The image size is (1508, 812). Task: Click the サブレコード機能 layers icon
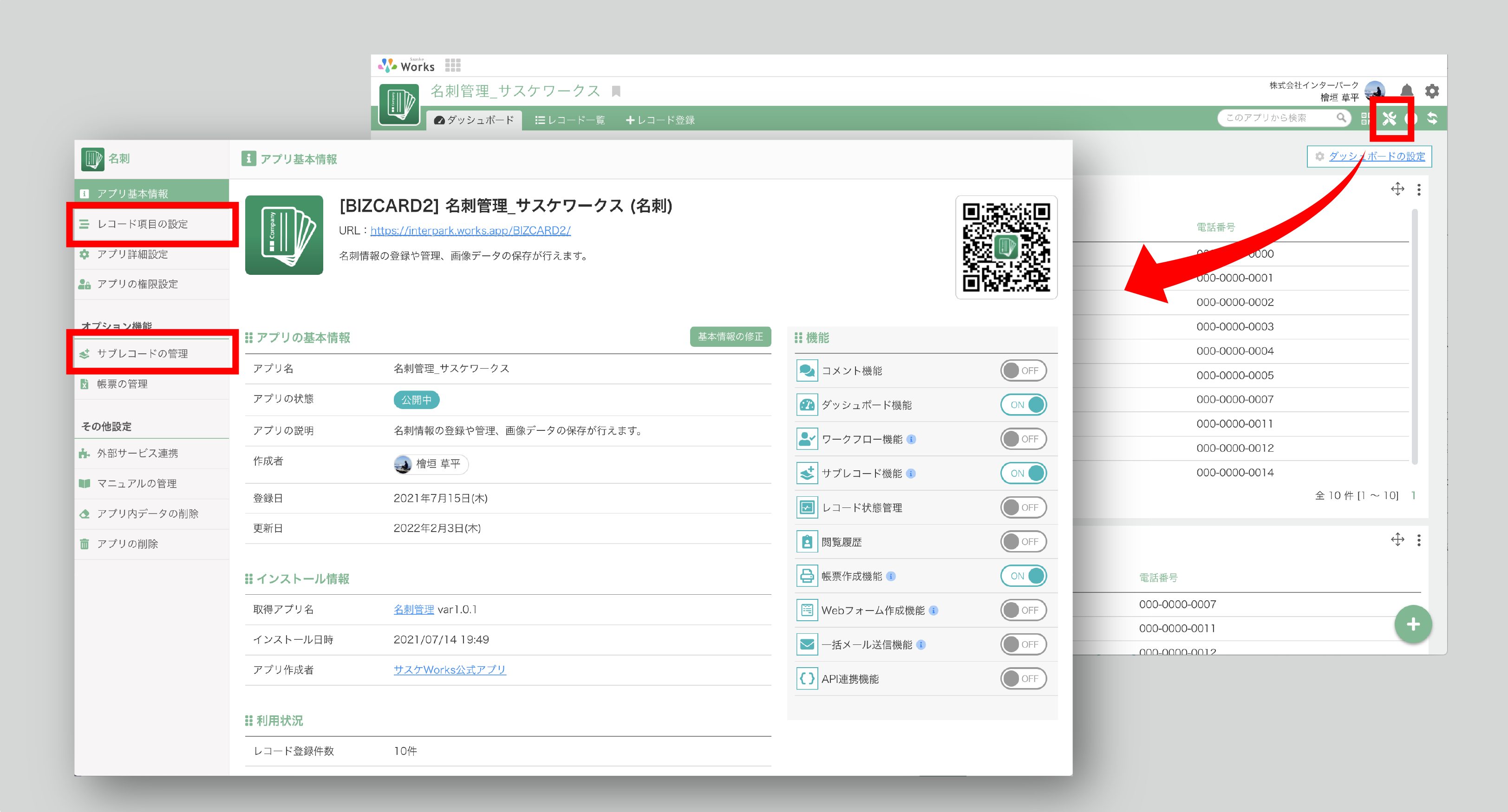pyautogui.click(x=807, y=473)
